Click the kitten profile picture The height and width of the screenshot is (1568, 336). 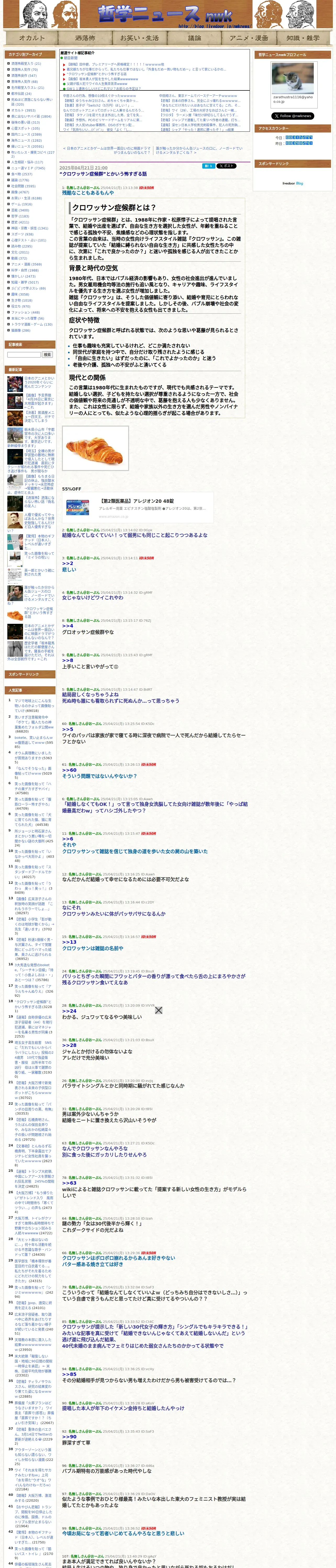coord(293,78)
